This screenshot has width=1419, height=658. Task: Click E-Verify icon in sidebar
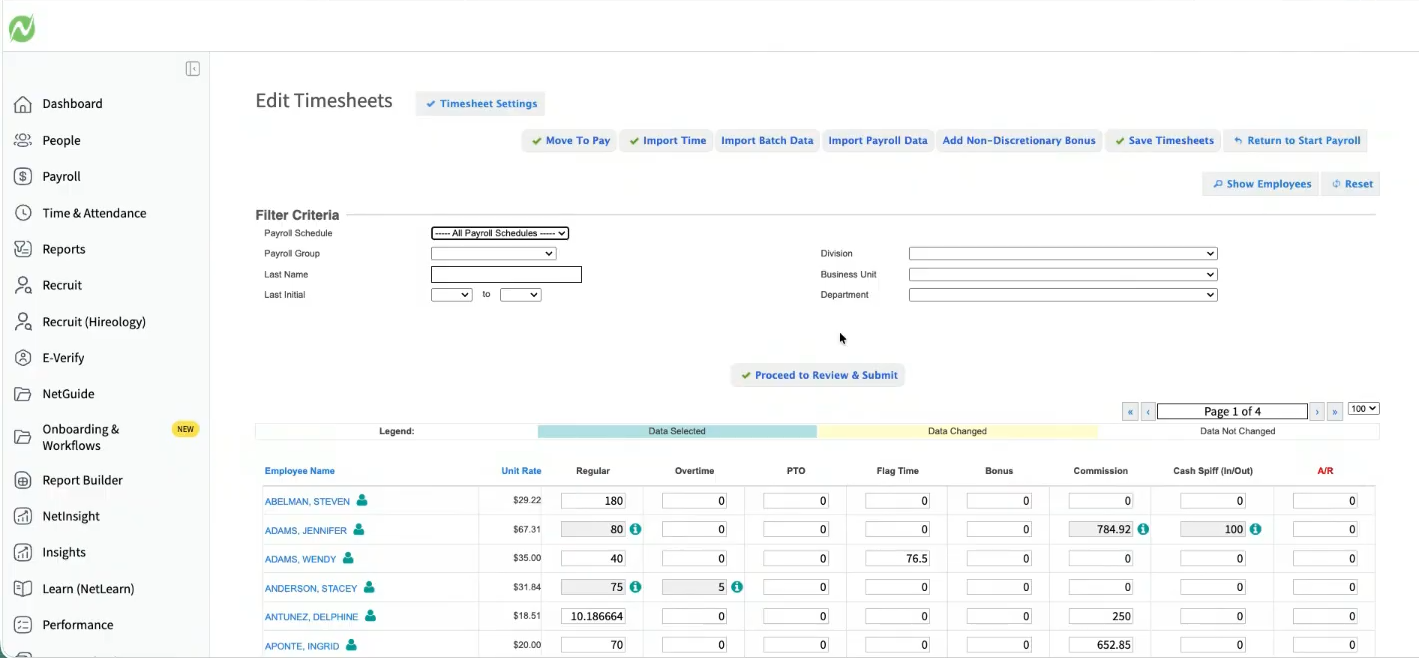tap(23, 358)
